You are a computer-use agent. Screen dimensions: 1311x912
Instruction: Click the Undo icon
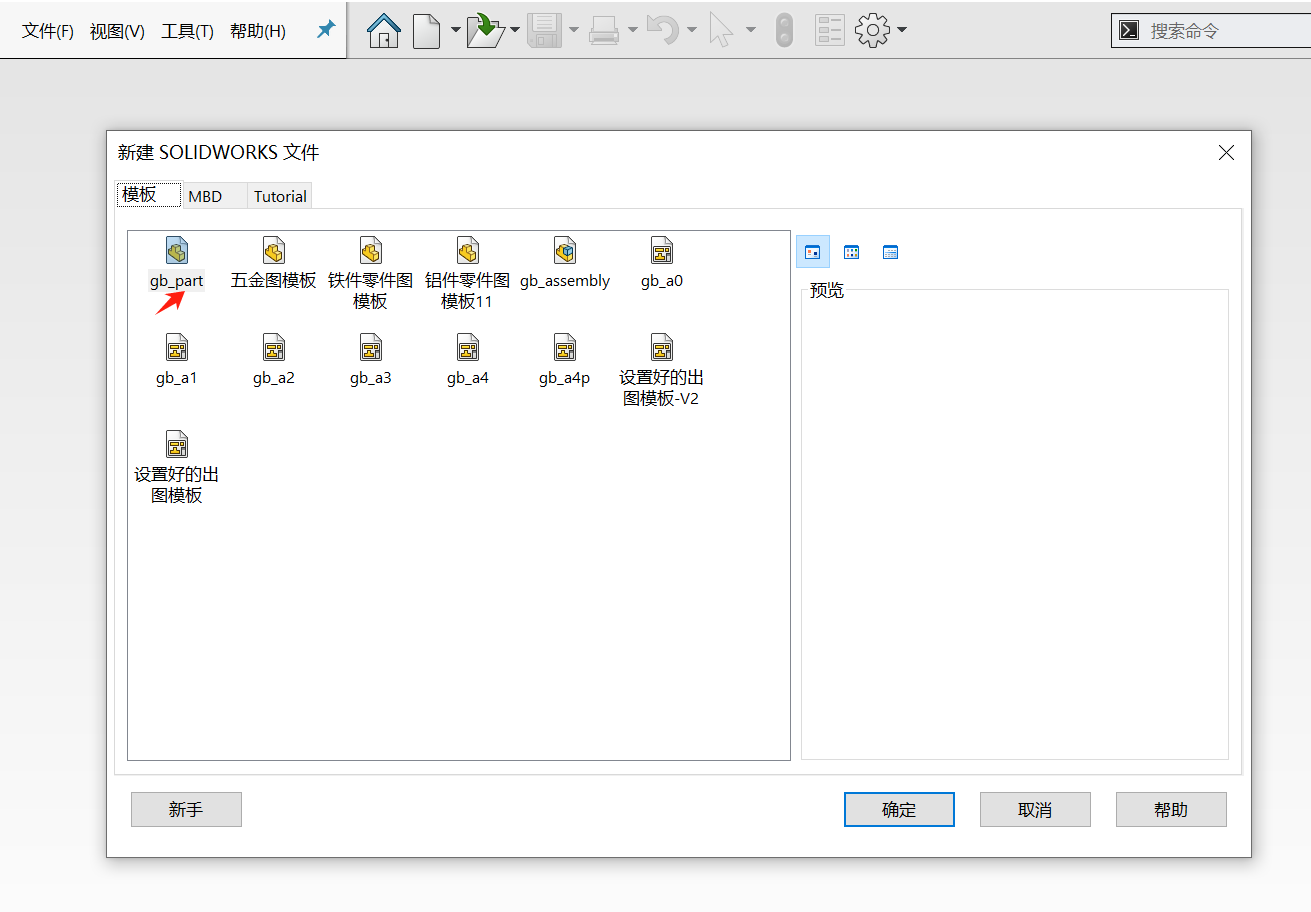(x=663, y=30)
